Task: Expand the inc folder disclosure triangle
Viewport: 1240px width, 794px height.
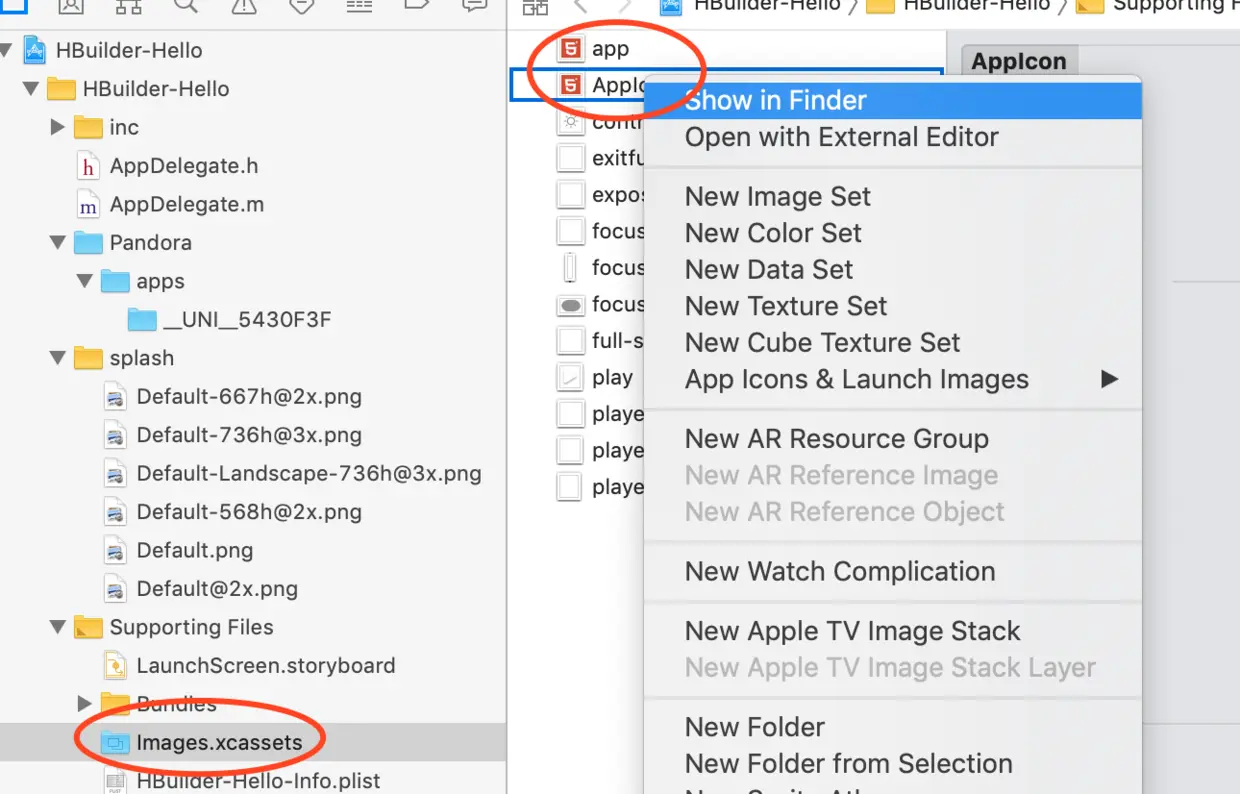Action: (x=57, y=127)
